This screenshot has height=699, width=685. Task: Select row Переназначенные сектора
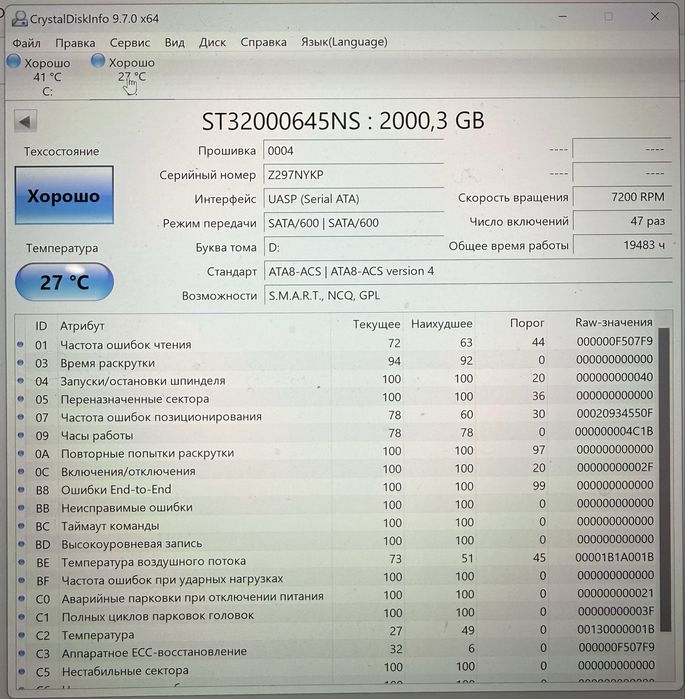coord(336,398)
